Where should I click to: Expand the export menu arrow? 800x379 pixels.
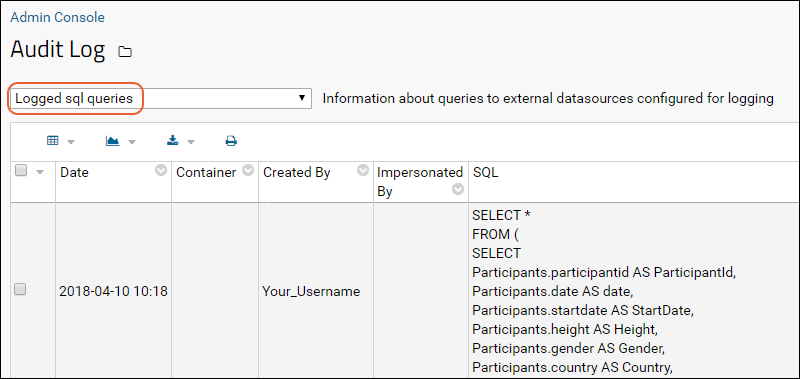tap(191, 142)
